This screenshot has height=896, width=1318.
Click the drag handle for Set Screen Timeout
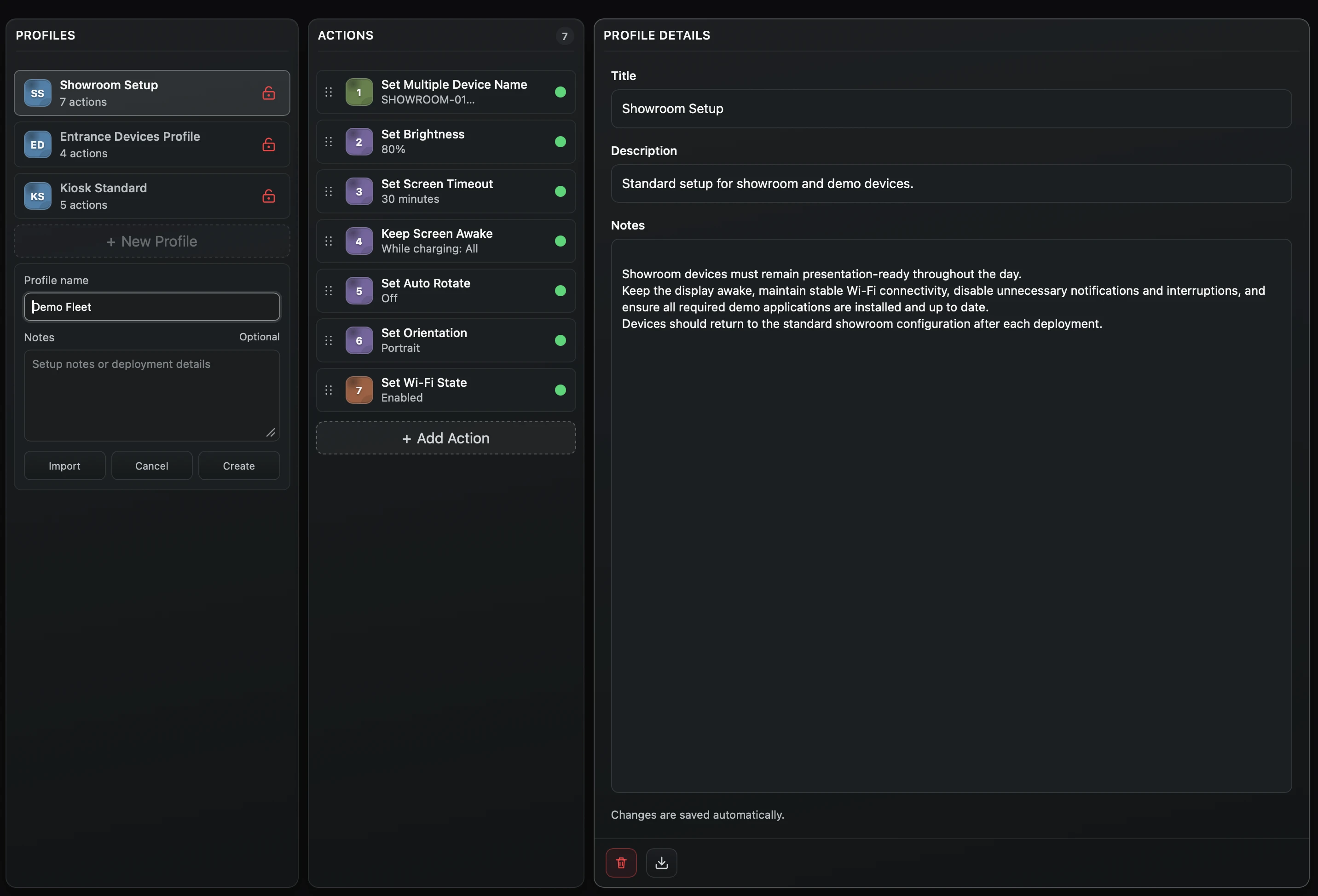pyautogui.click(x=329, y=191)
